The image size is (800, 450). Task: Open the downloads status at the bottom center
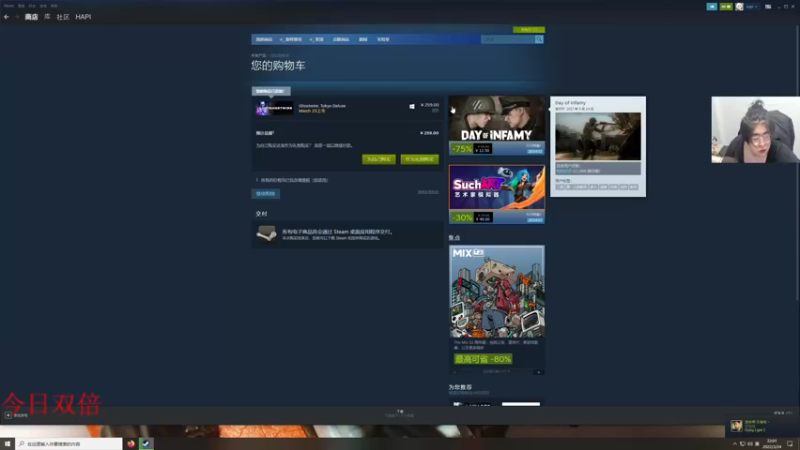[400, 414]
